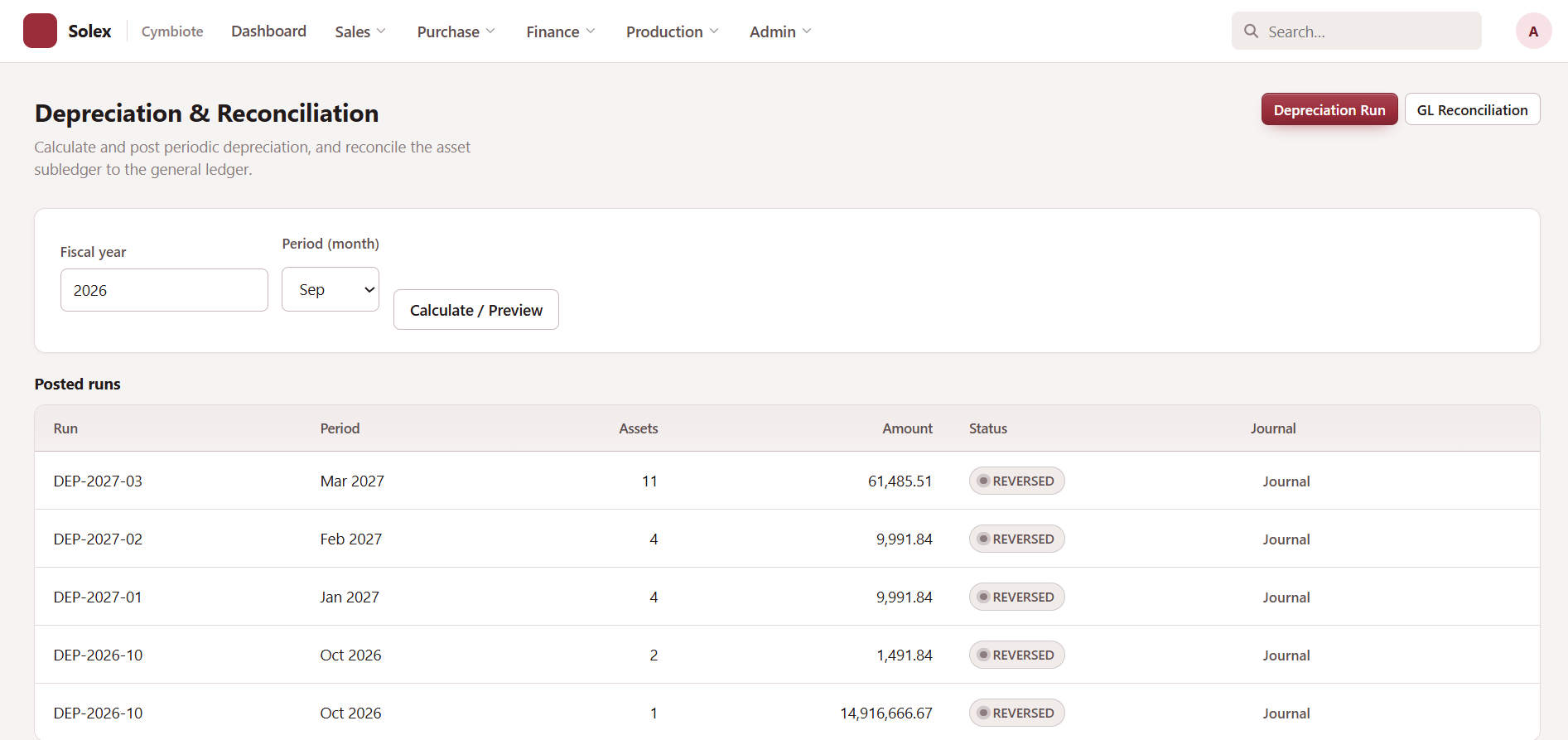Image resolution: width=1568 pixels, height=740 pixels.
Task: Click assets count 11
Action: [649, 481]
